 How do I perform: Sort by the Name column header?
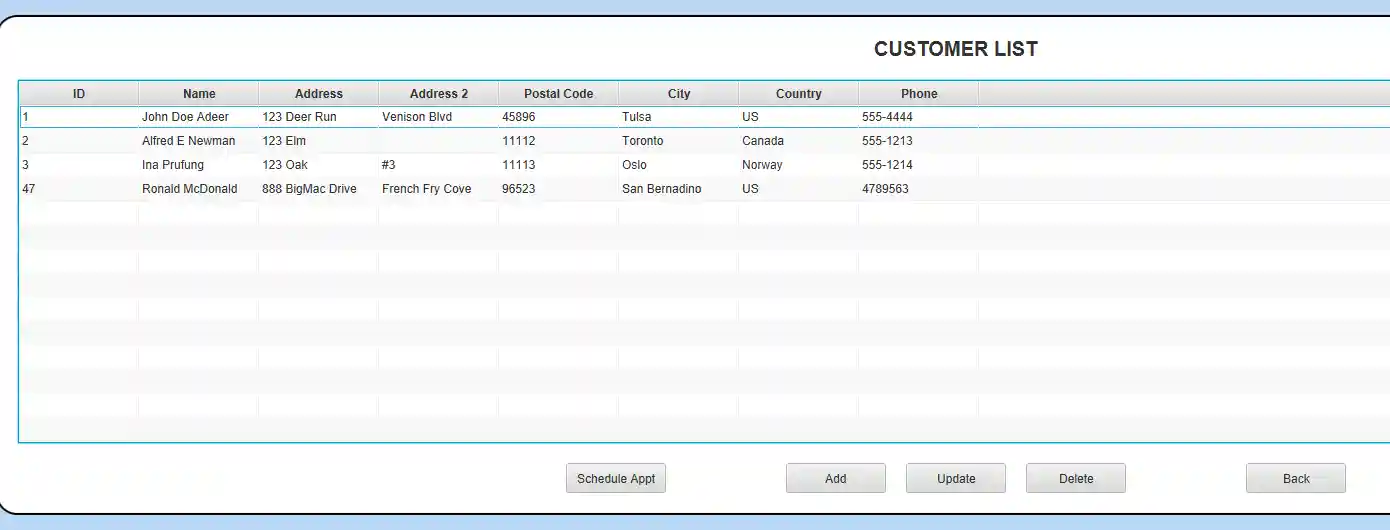(x=199, y=93)
